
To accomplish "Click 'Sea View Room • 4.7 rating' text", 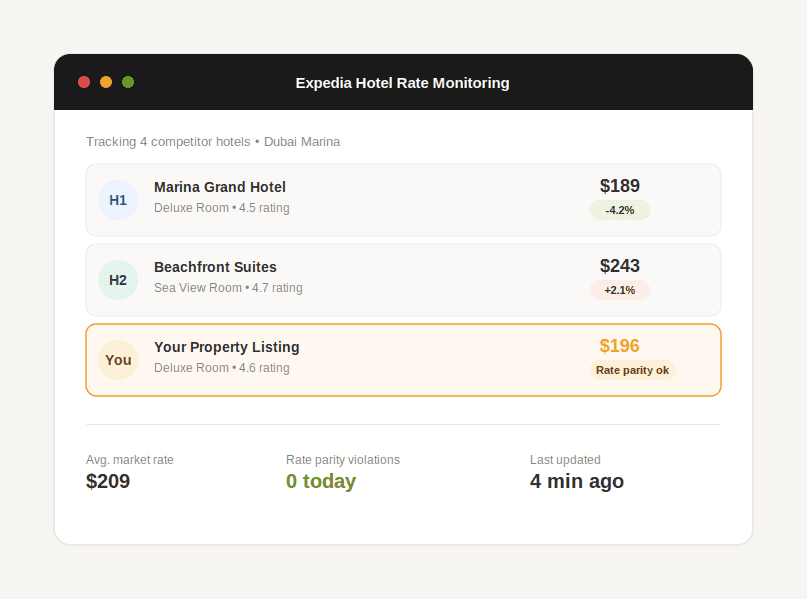I will point(228,288).
